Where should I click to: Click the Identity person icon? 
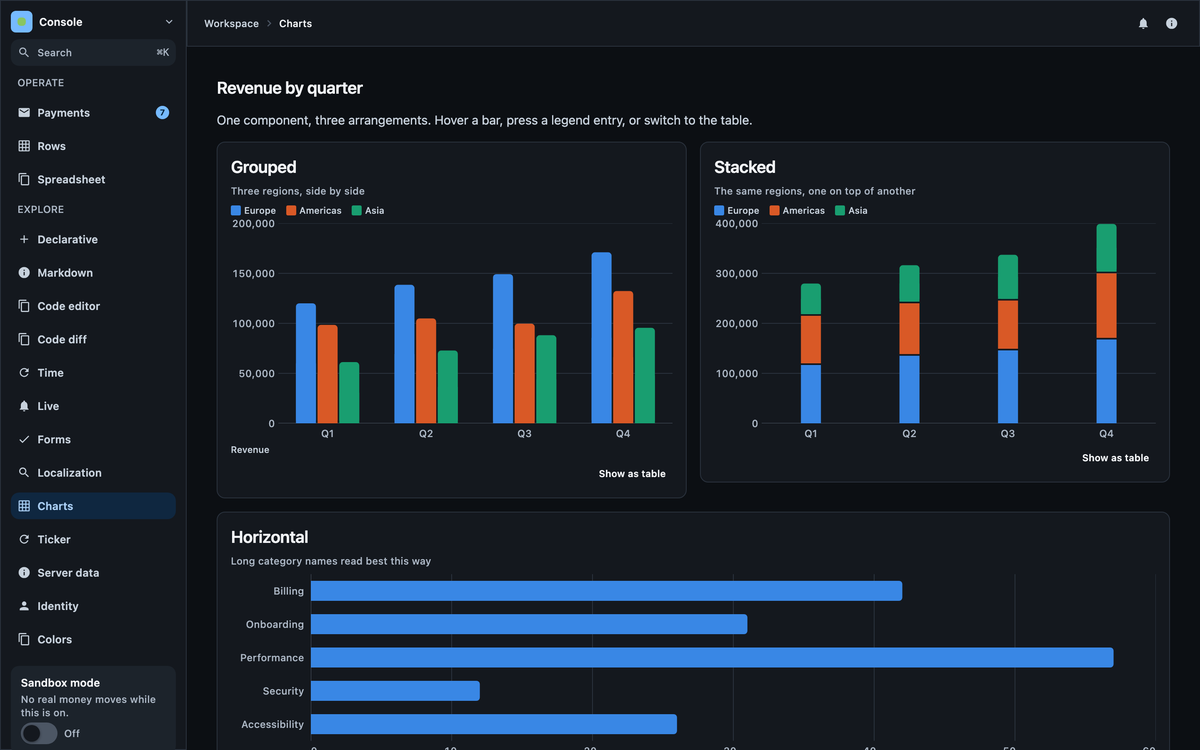24,606
